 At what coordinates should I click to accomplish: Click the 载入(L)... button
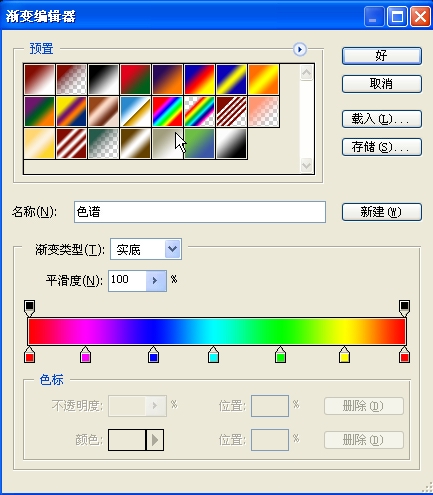(382, 119)
